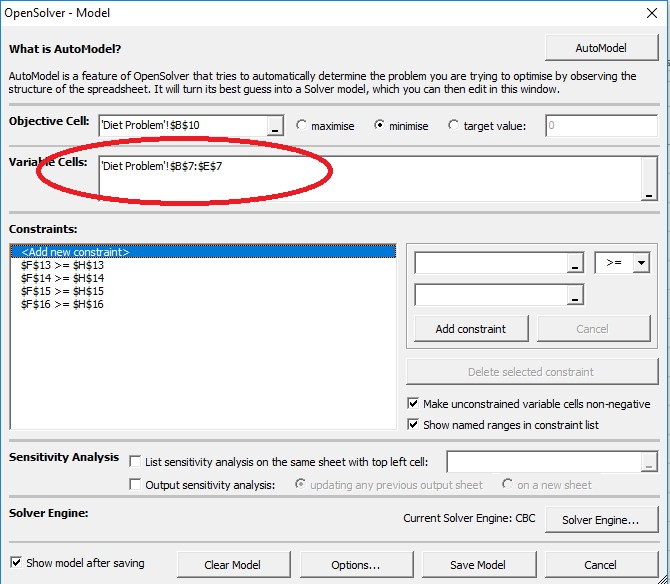Open range selector for Variable Cells
Screen dimensions: 670x584
pyautogui.click(x=649, y=179)
